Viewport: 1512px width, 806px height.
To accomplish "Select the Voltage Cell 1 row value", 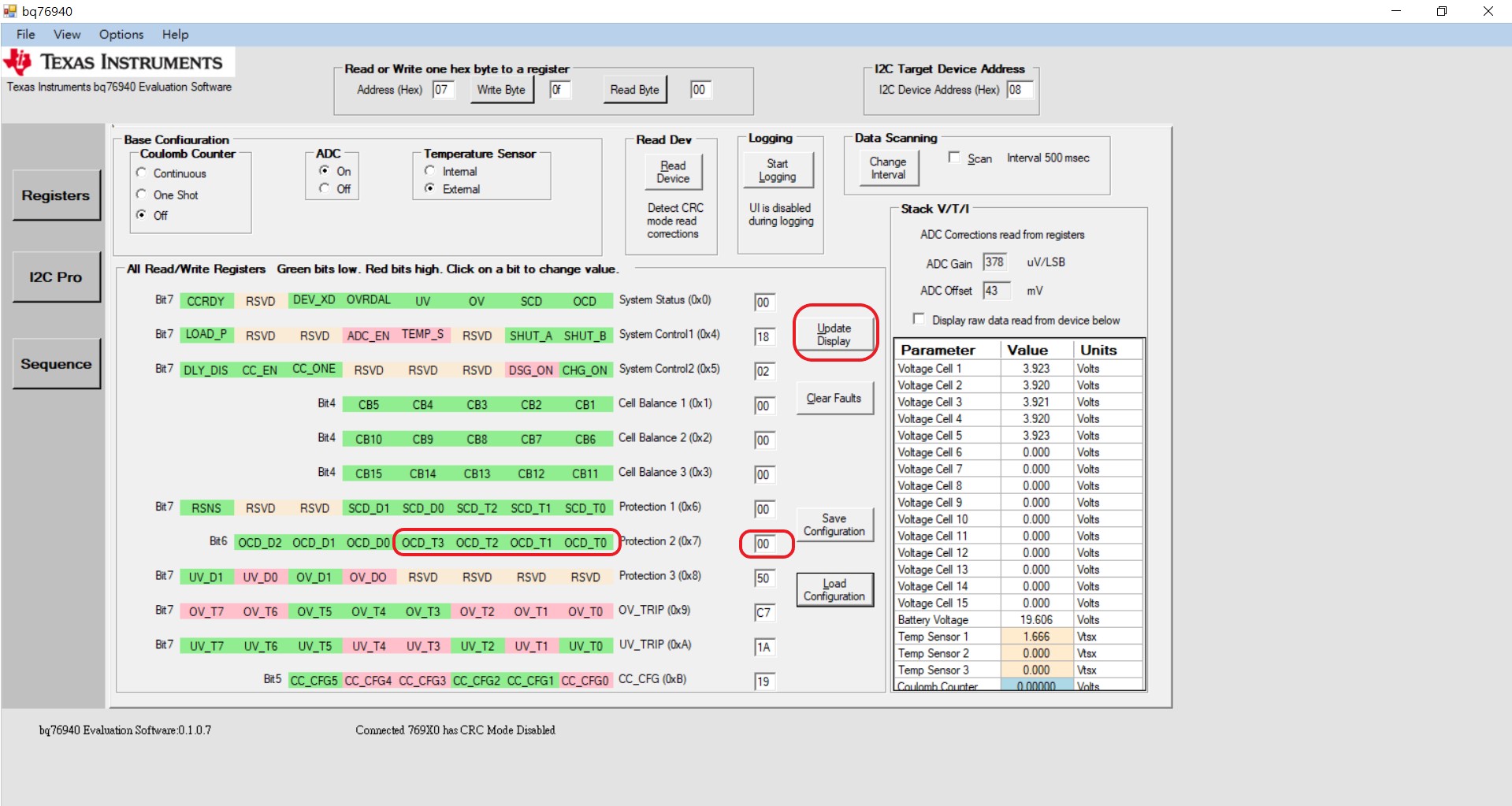I will point(1036,368).
